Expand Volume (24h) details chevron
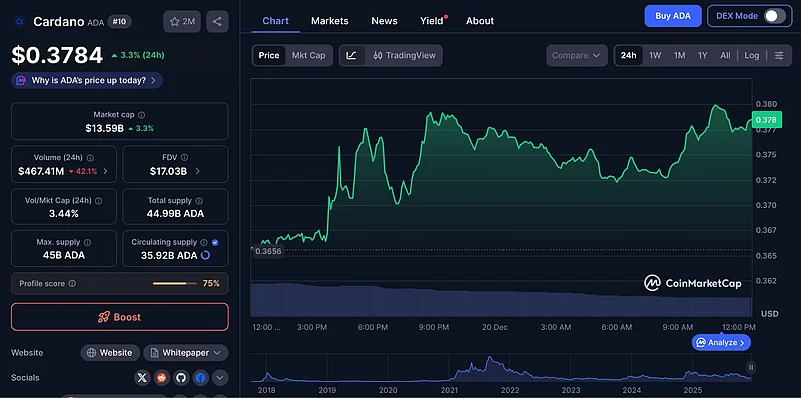 106,171
